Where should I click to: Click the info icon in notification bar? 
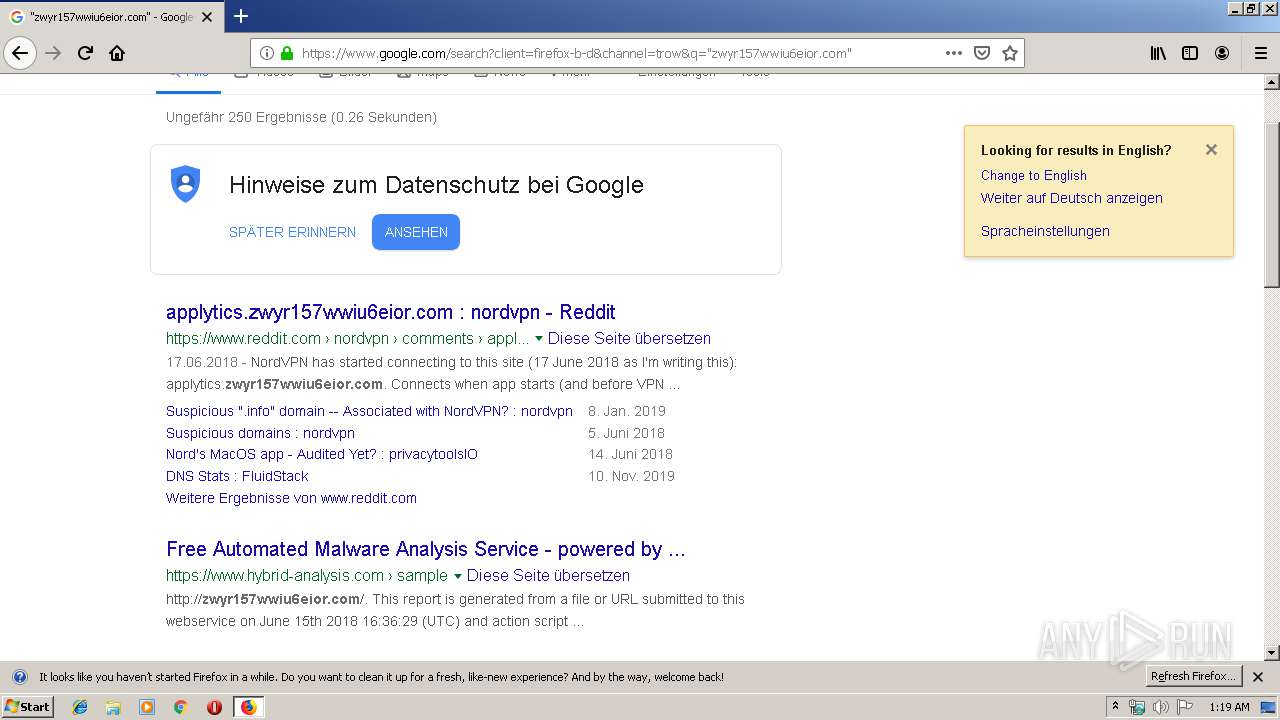tap(19, 677)
